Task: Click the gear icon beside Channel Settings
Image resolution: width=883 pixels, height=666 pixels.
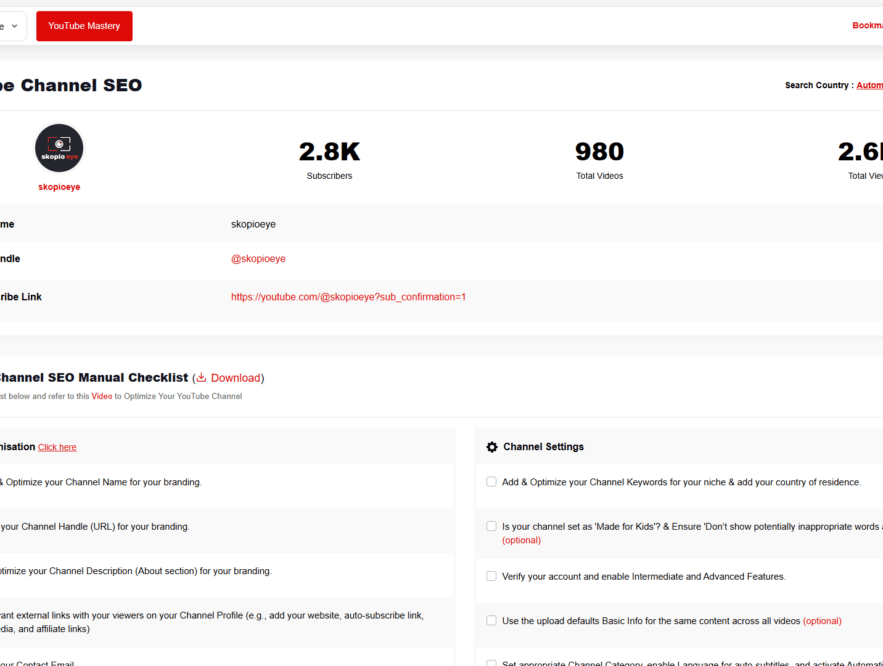Action: point(491,447)
